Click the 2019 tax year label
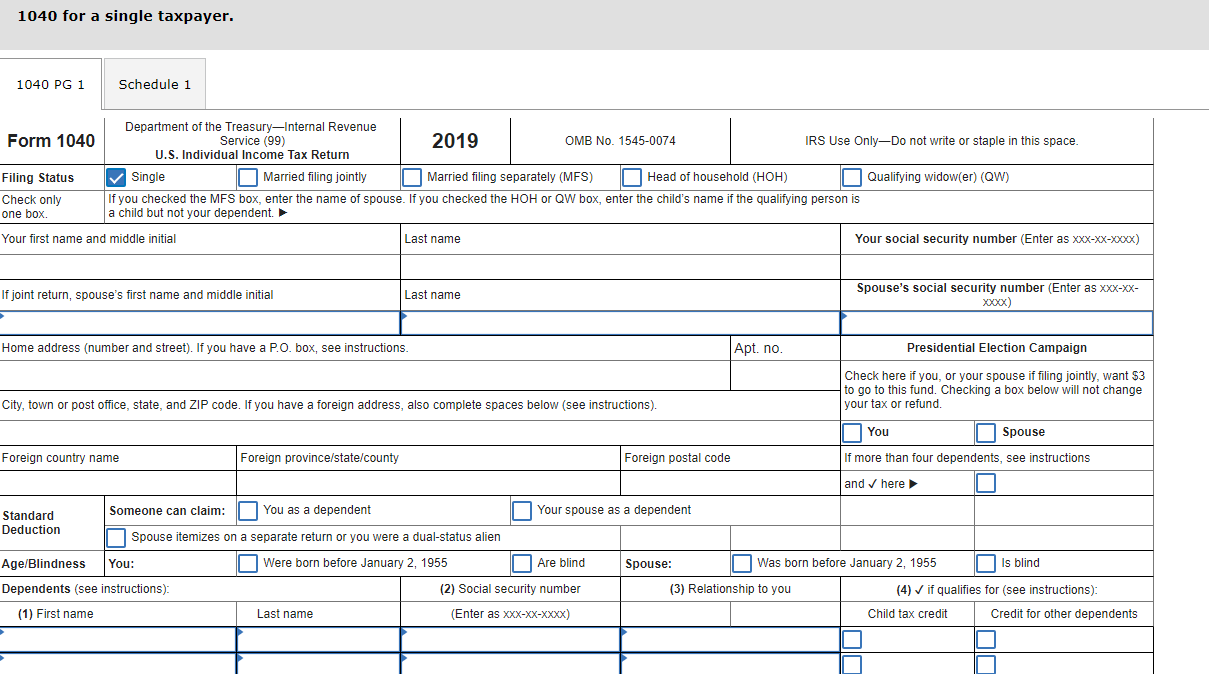1209x677 pixels. point(455,141)
